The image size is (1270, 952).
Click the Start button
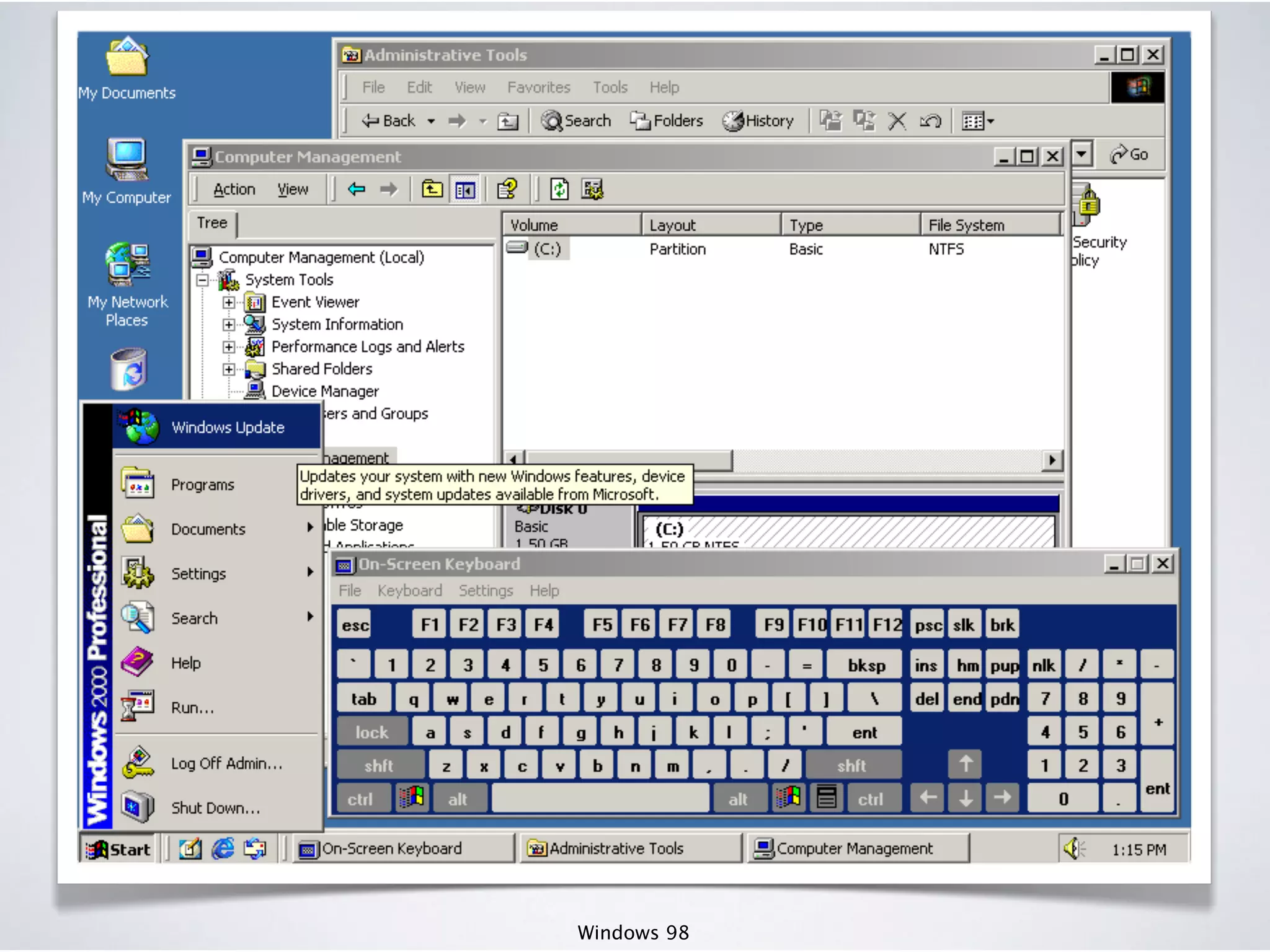(119, 849)
